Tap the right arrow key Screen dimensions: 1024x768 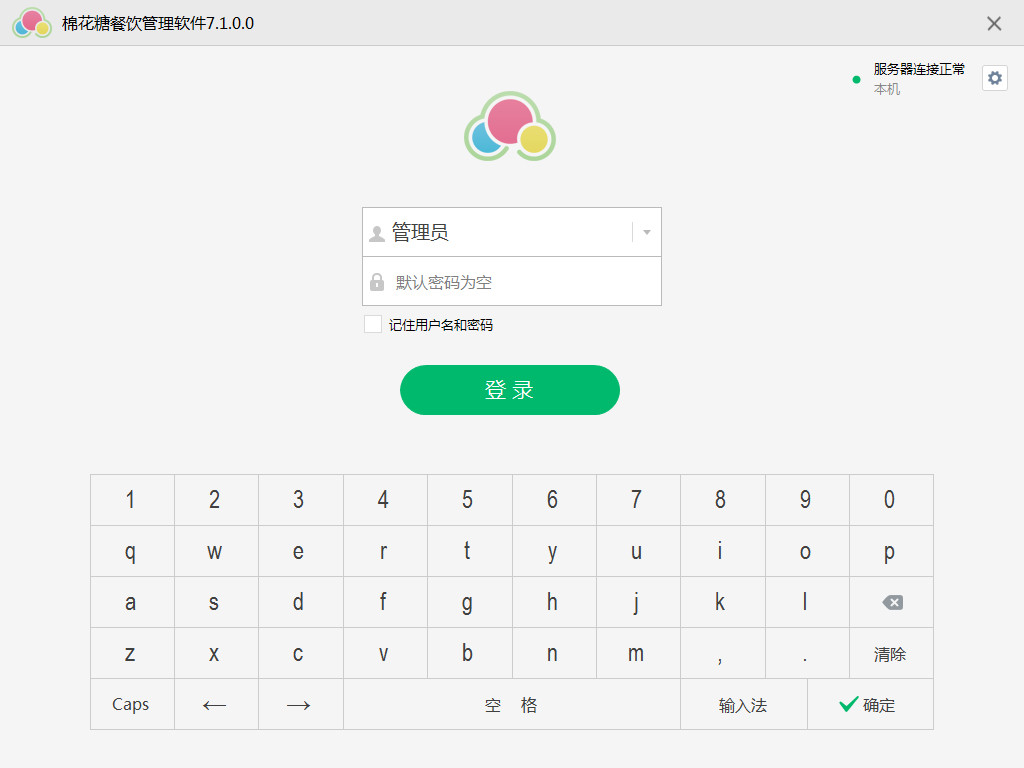pyautogui.click(x=301, y=704)
